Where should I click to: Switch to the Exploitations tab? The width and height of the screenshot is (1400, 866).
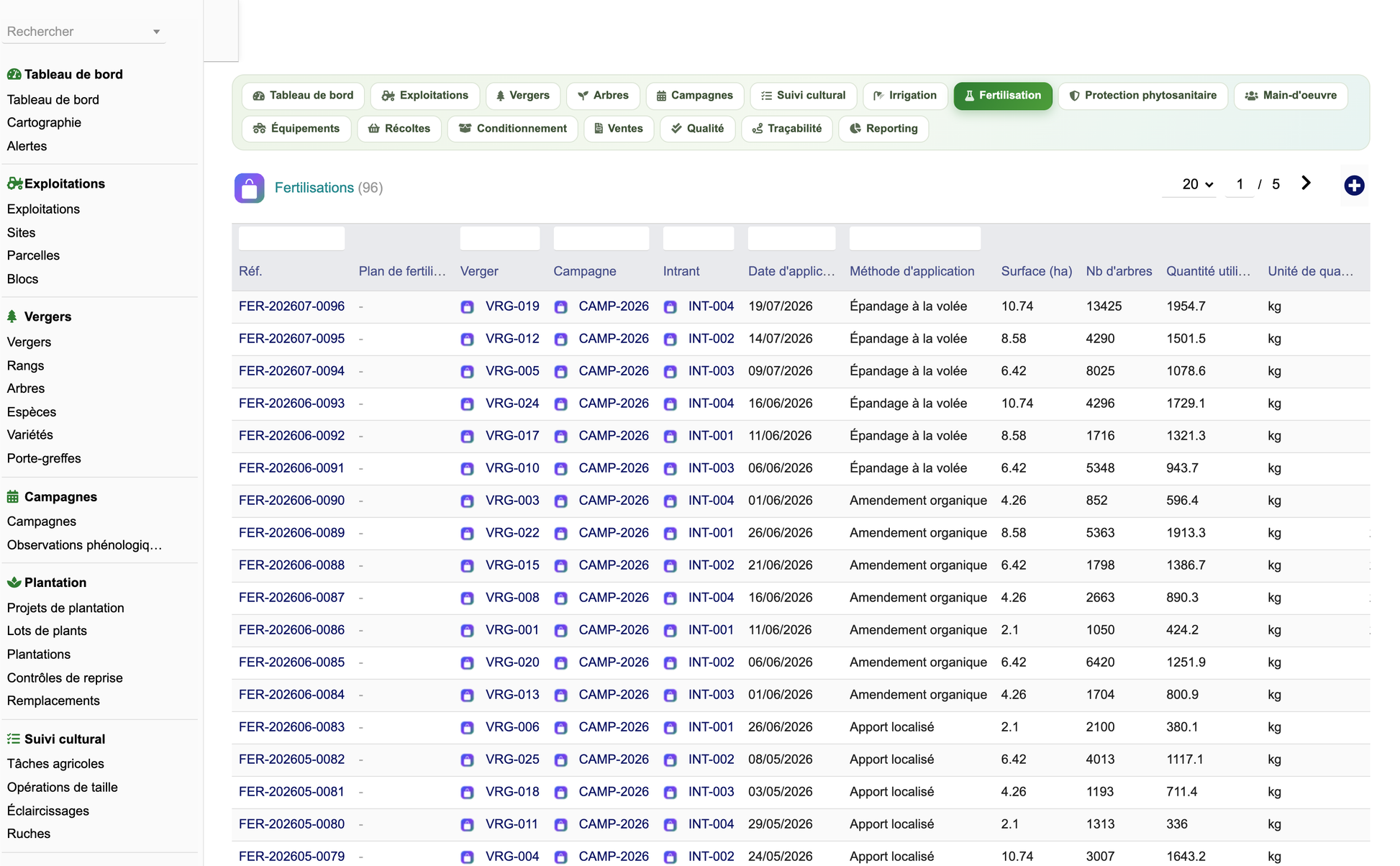(x=425, y=96)
